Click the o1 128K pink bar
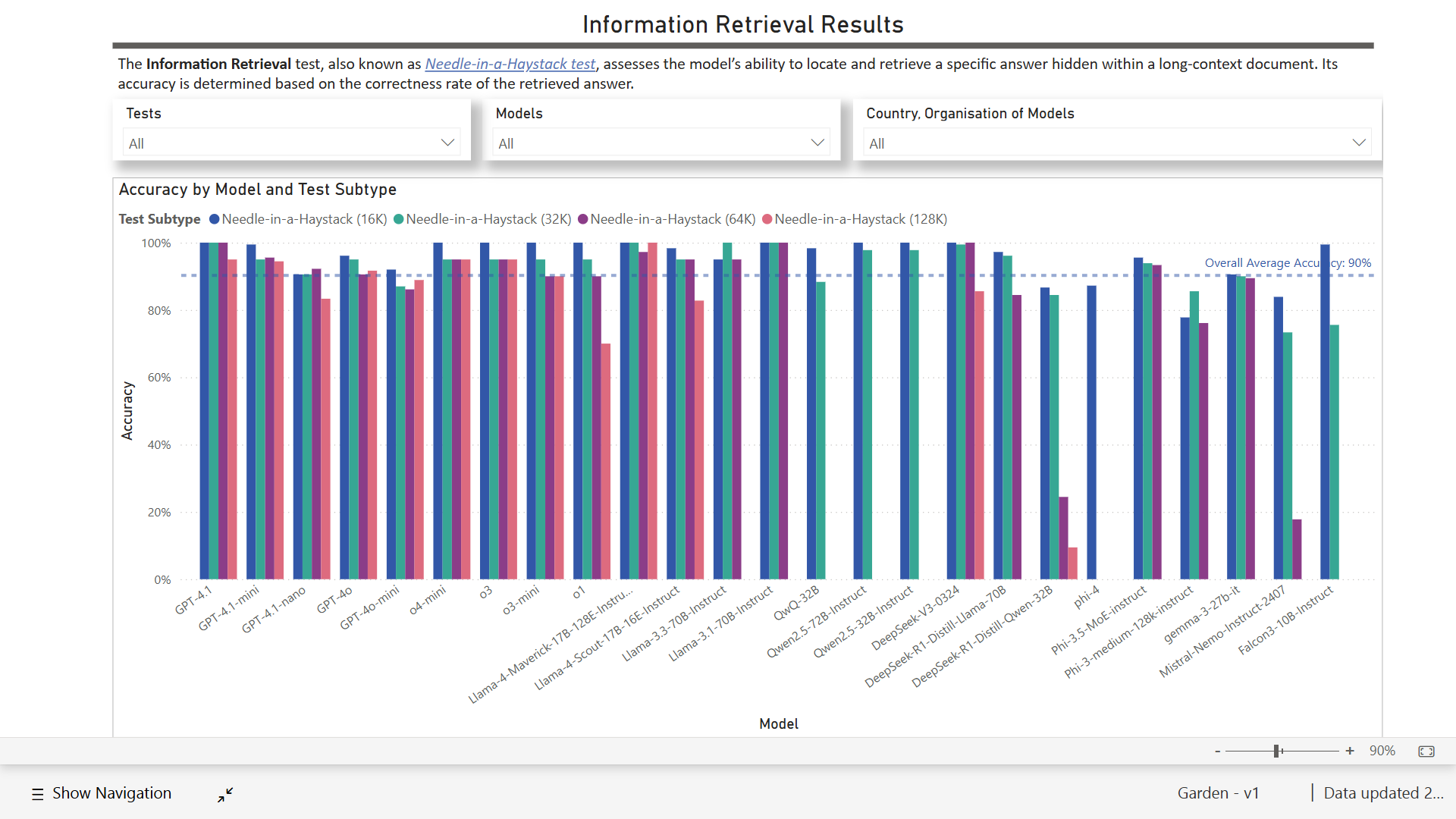This screenshot has width=1456, height=819. coord(606,461)
